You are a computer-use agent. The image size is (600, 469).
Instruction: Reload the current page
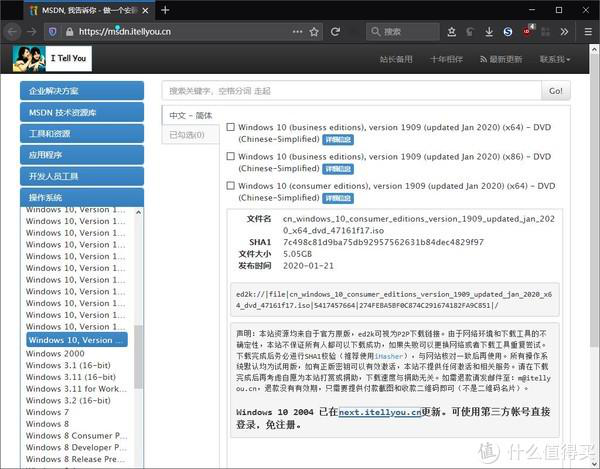pyautogui.click(x=336, y=32)
